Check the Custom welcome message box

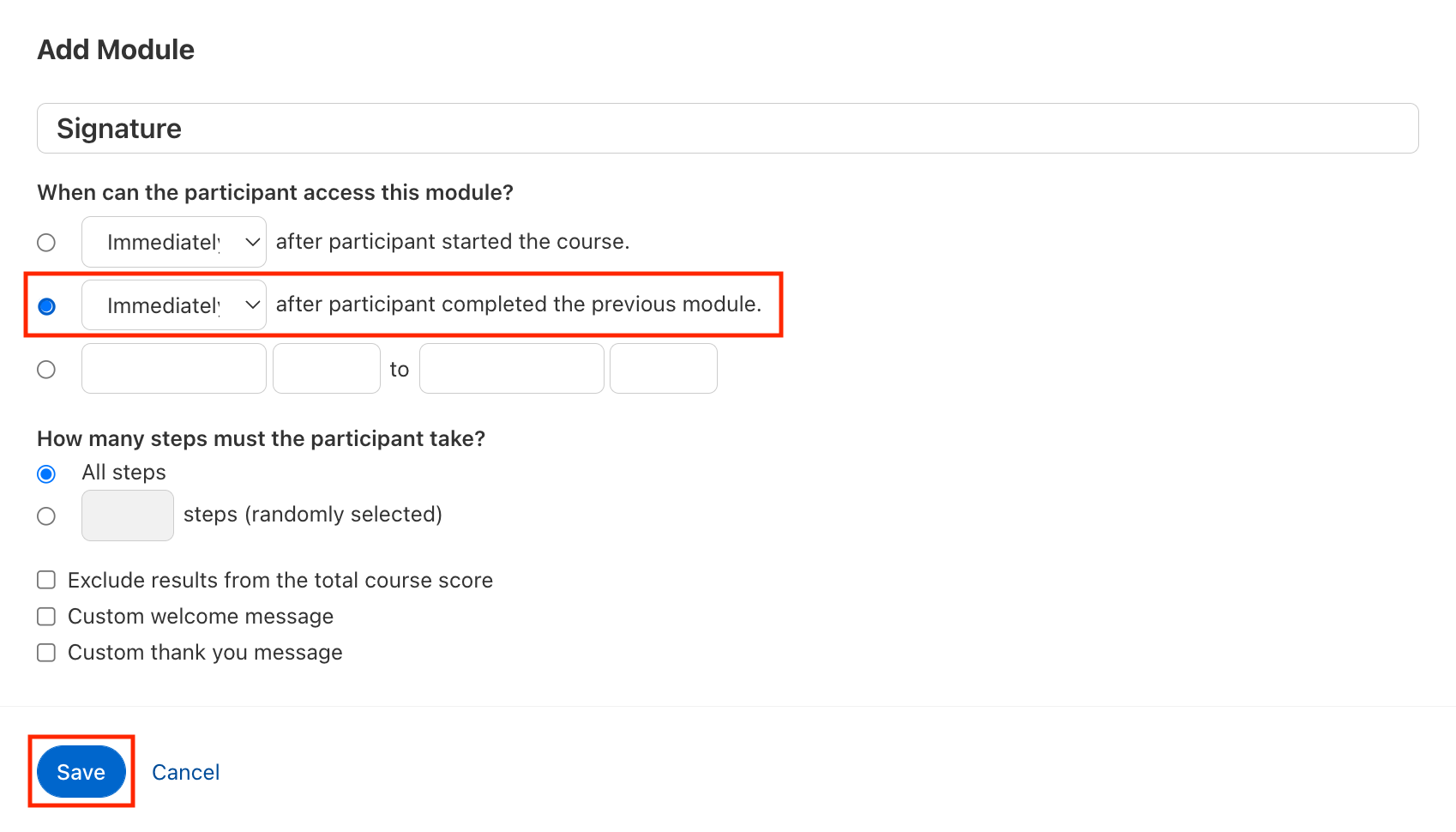point(46,617)
